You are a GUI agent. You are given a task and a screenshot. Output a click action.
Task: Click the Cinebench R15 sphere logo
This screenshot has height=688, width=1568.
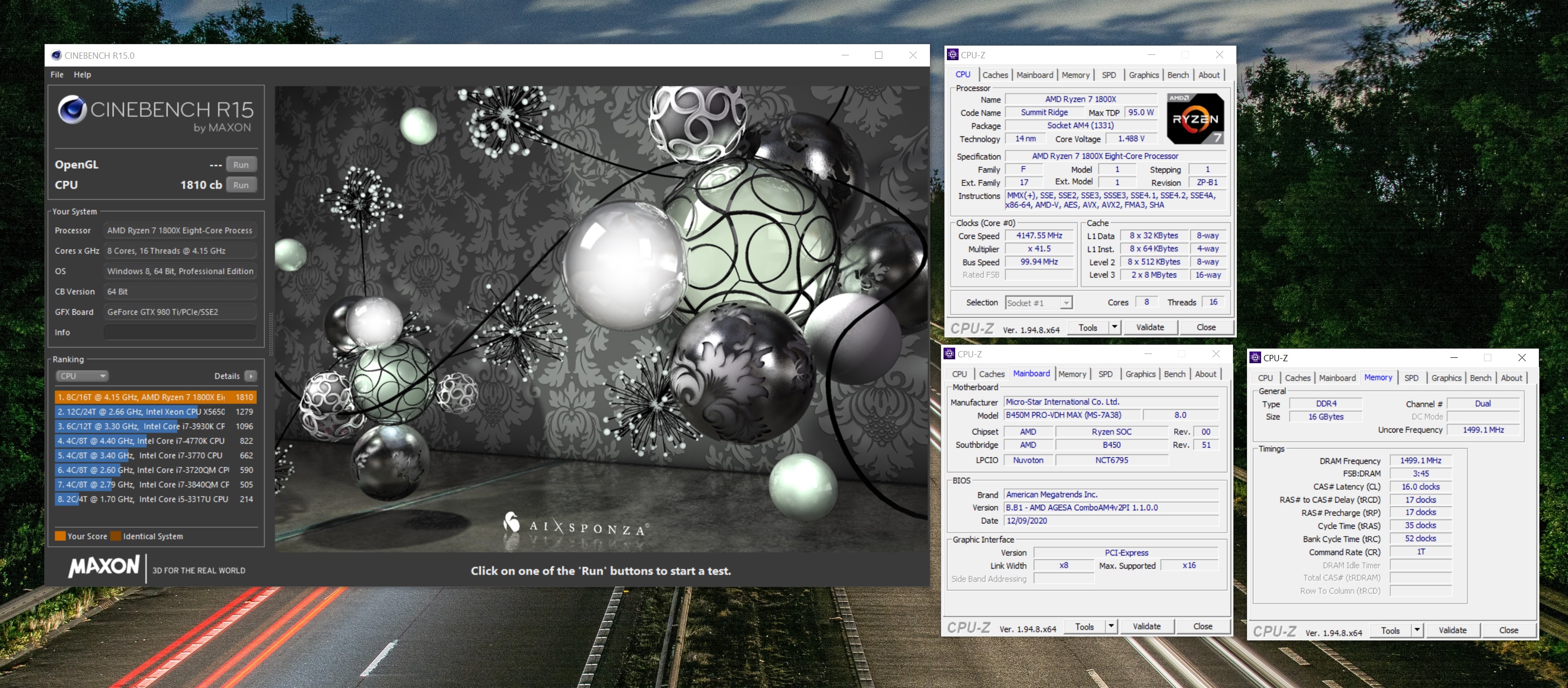click(72, 110)
